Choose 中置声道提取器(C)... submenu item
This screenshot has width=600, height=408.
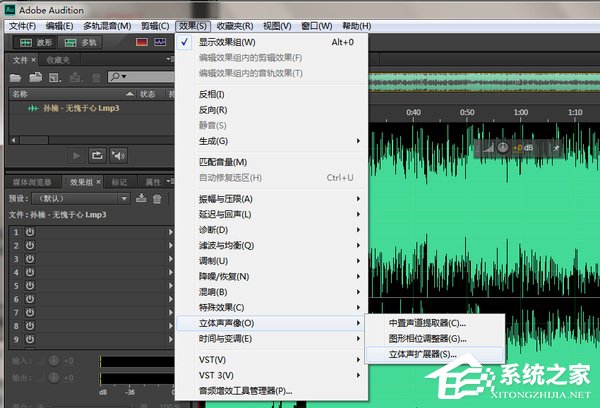pyautogui.click(x=435, y=323)
